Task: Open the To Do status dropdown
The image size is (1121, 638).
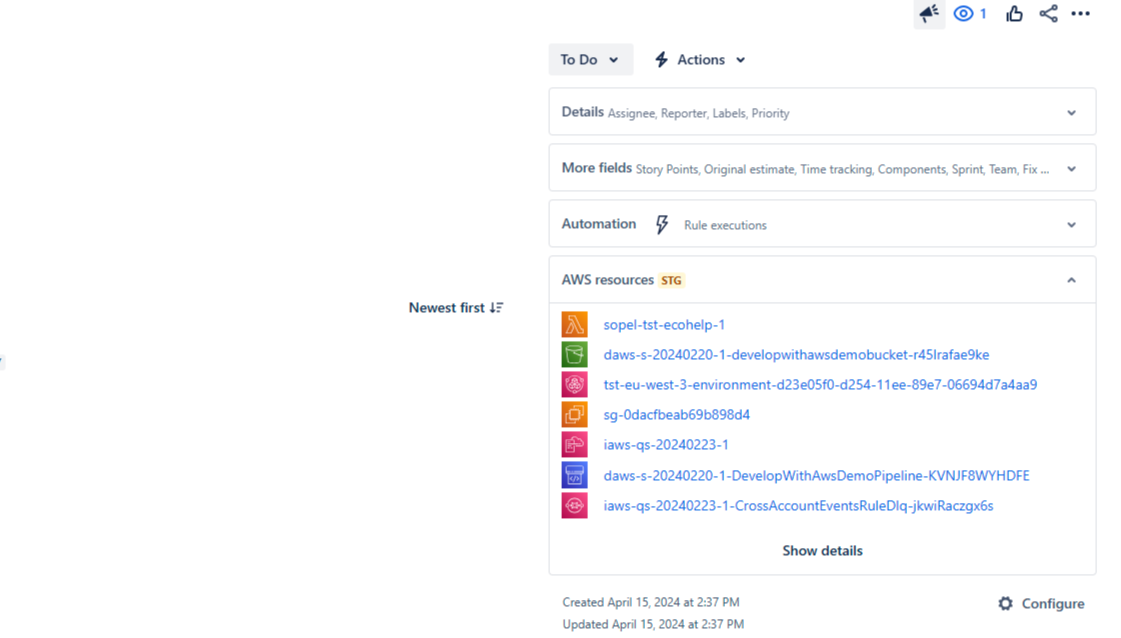Action: (591, 59)
